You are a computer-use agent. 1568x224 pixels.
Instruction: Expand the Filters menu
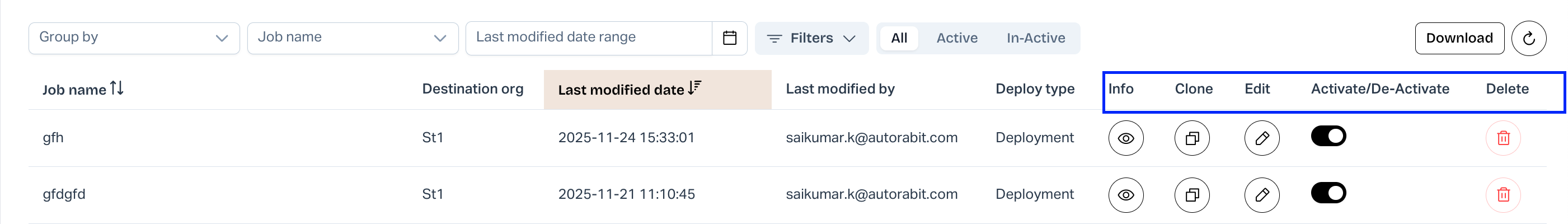[811, 38]
